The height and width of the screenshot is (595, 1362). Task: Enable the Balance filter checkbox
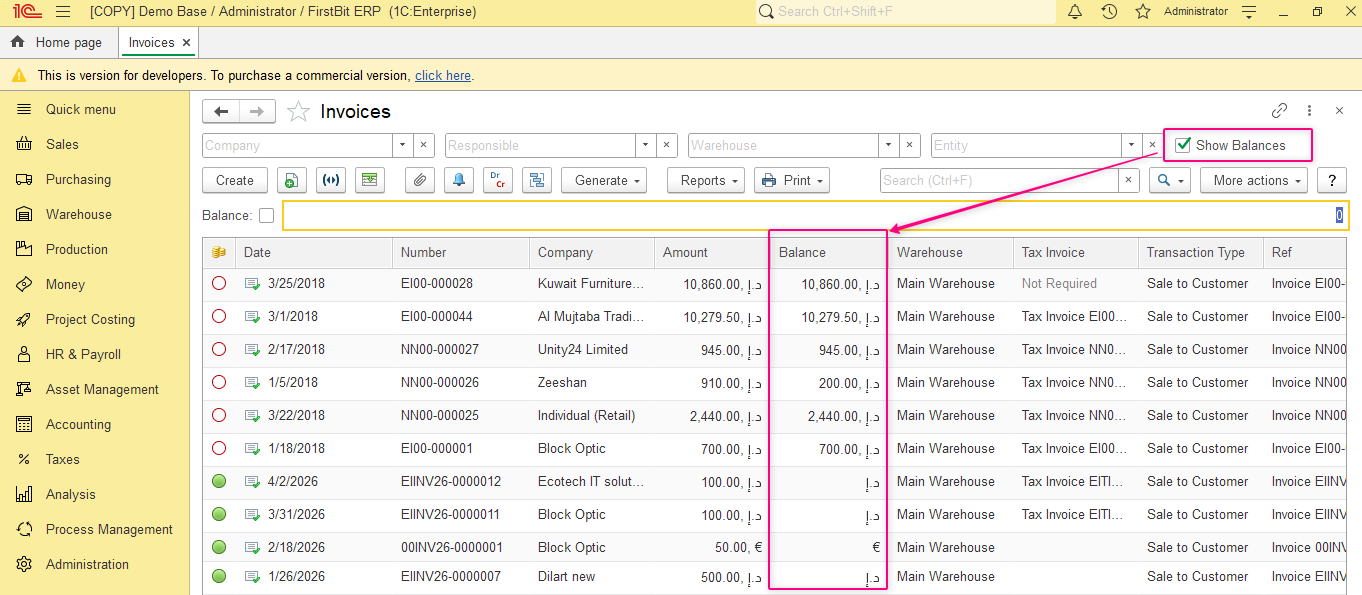point(266,215)
